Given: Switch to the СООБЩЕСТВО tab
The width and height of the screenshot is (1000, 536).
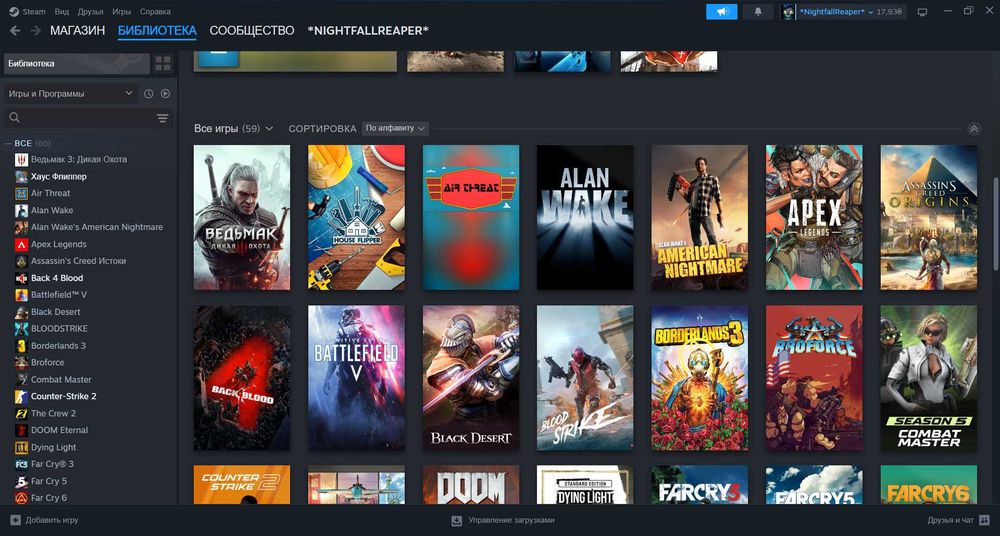Looking at the screenshot, I should click(x=252, y=31).
